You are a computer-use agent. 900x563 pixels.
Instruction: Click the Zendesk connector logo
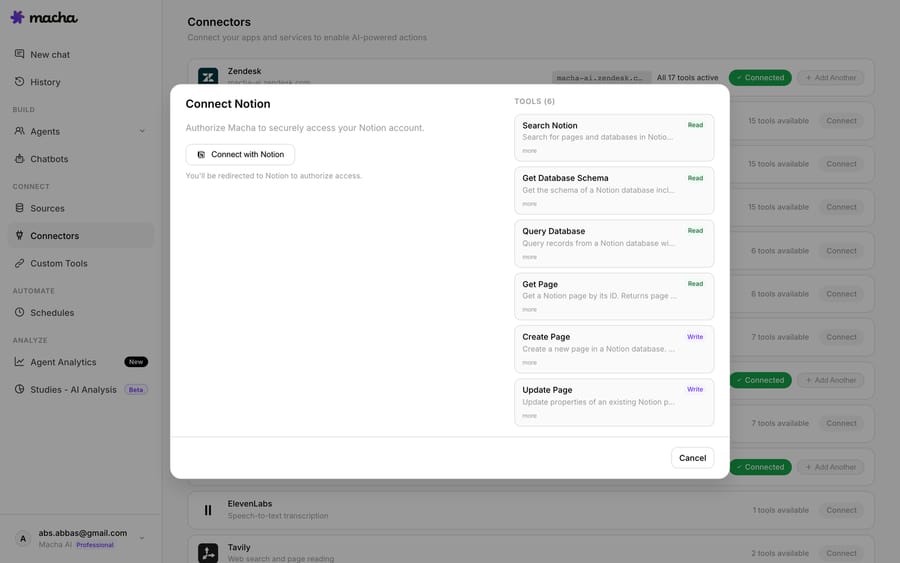pos(208,76)
